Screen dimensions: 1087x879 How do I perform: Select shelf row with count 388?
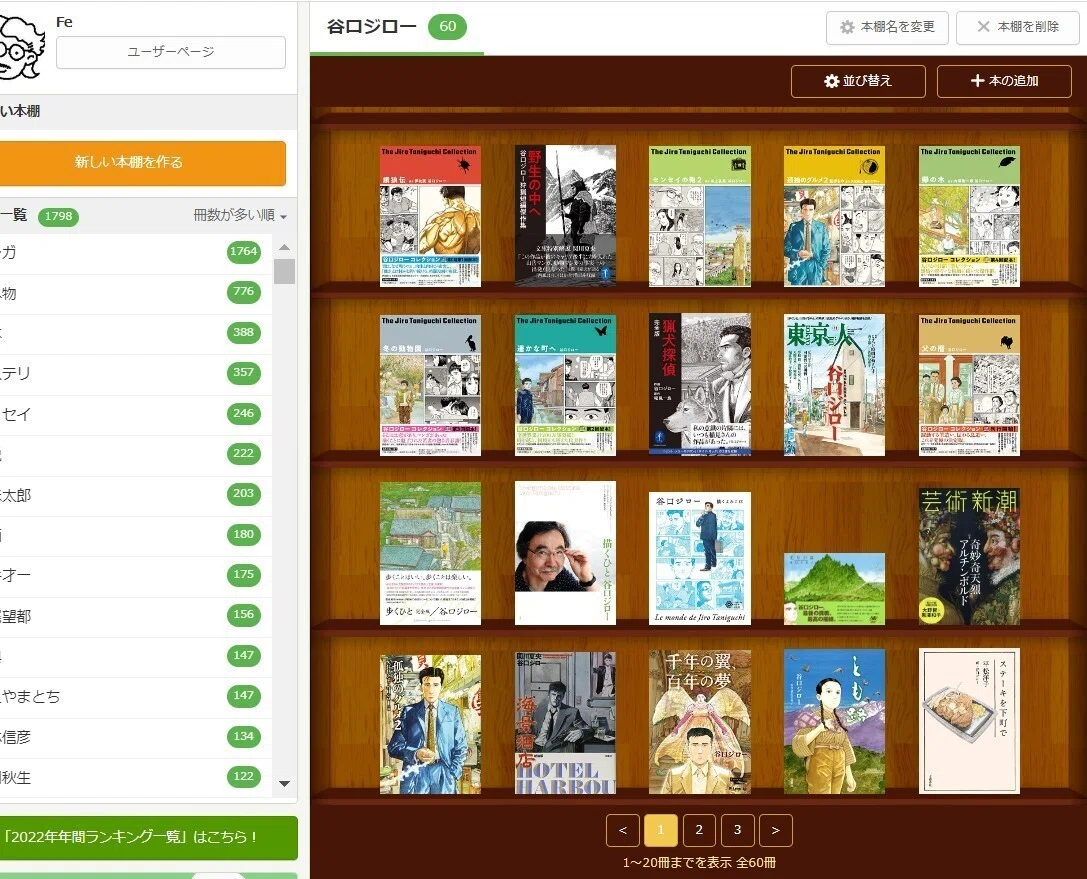click(x=135, y=333)
